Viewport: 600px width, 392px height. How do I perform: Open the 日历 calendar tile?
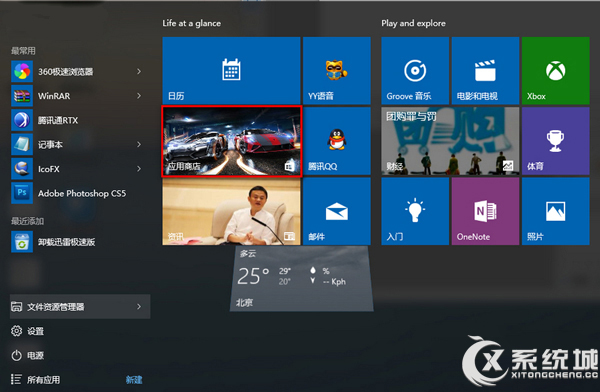pos(231,70)
